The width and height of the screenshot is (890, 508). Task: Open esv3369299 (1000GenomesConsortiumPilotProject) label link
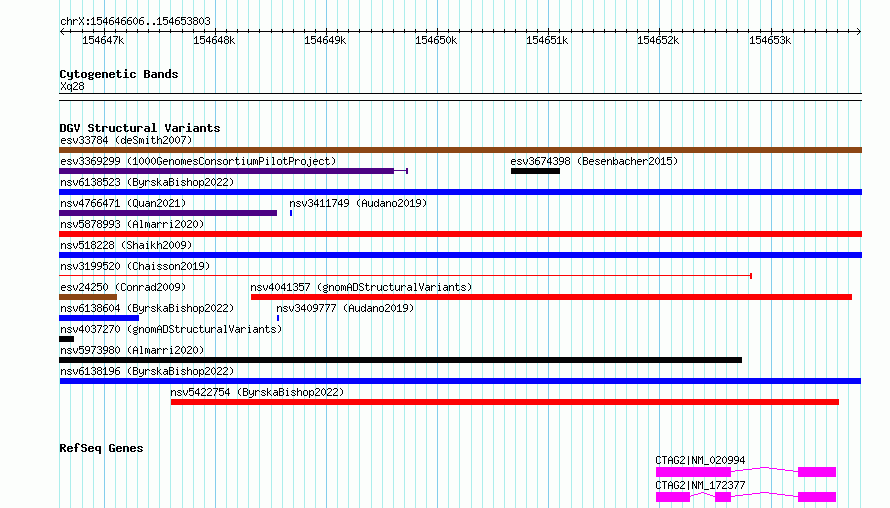click(x=198, y=161)
